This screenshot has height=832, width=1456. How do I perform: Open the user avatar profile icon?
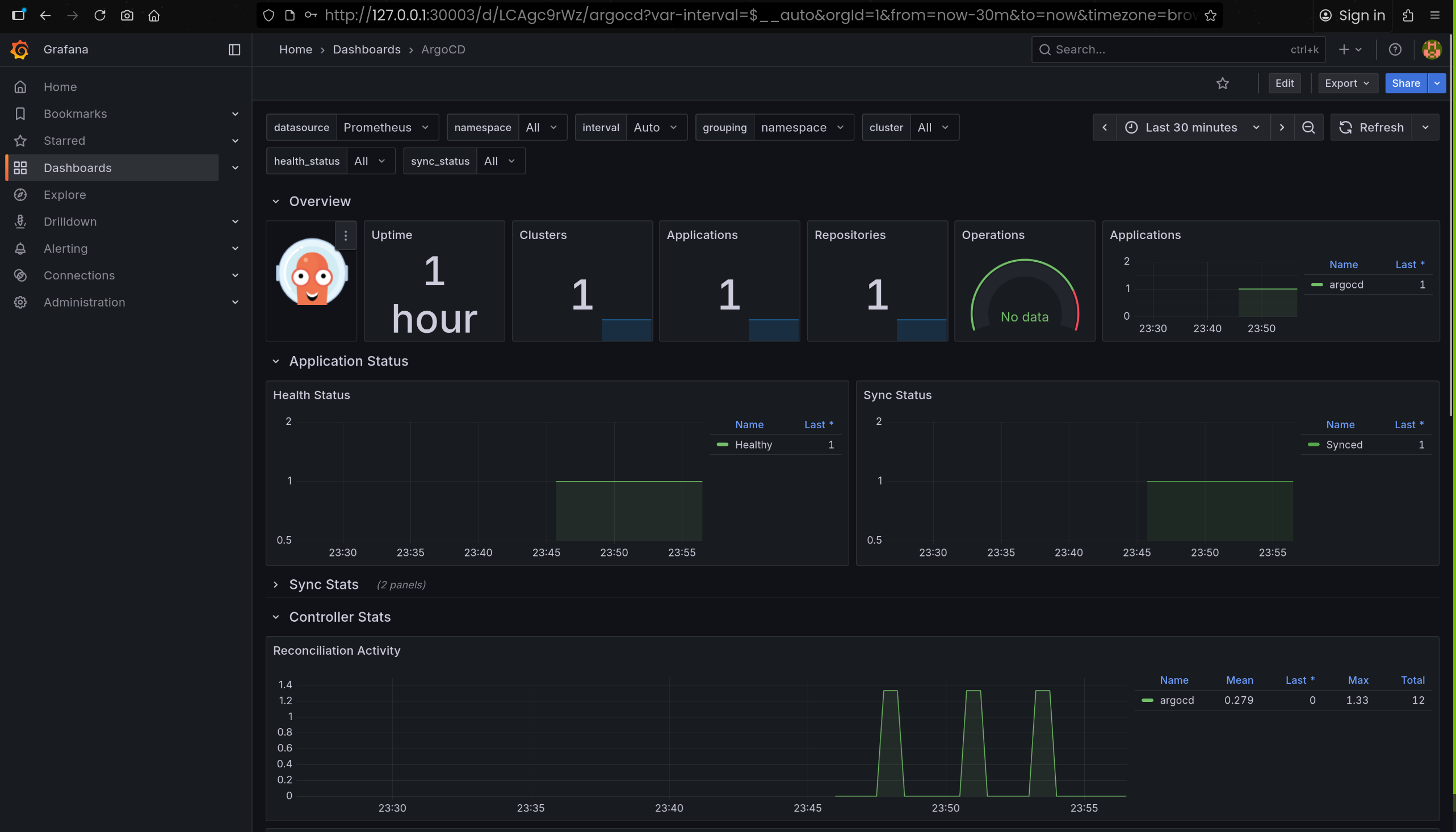click(x=1432, y=50)
